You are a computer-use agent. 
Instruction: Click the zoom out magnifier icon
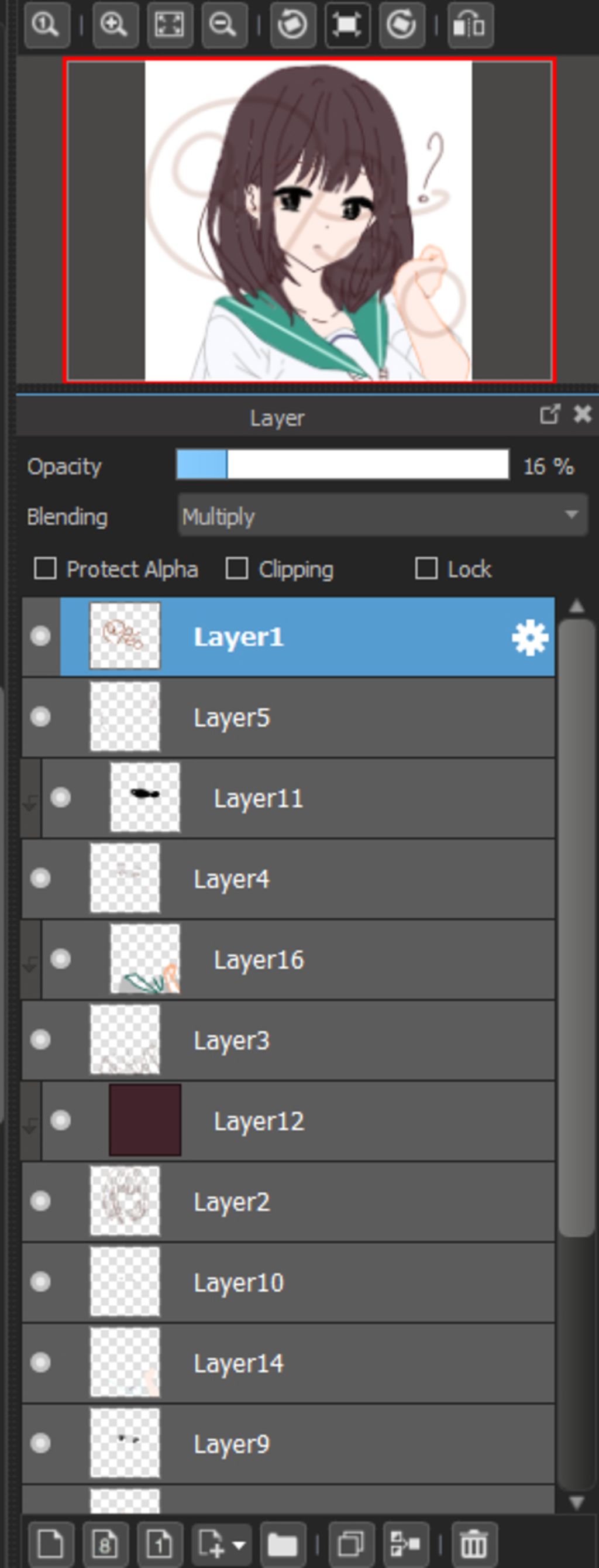[224, 25]
